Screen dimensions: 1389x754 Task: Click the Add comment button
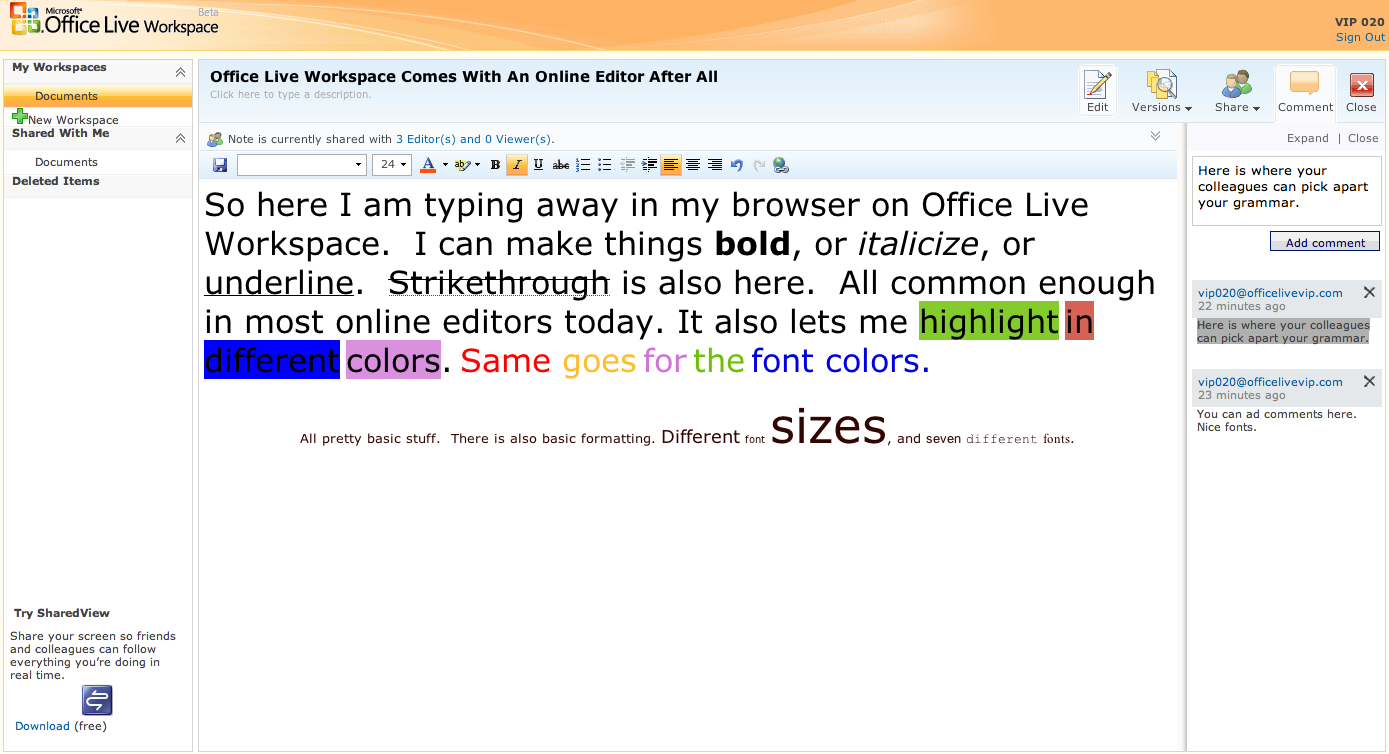tap(1325, 242)
